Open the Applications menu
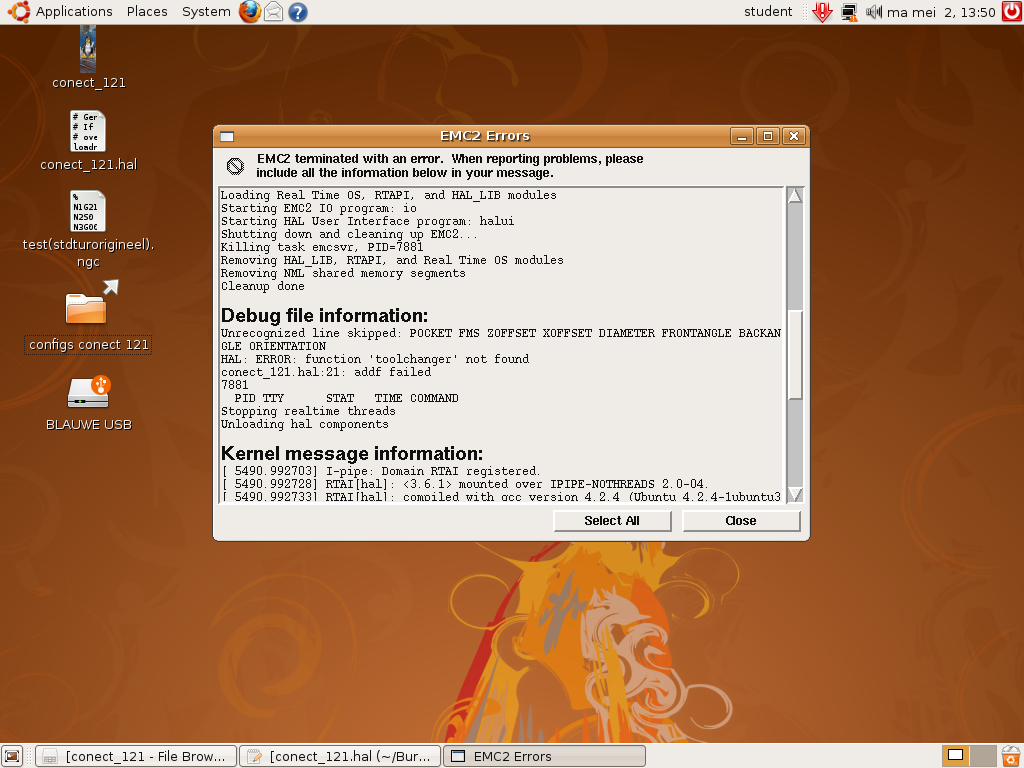 click(61, 12)
